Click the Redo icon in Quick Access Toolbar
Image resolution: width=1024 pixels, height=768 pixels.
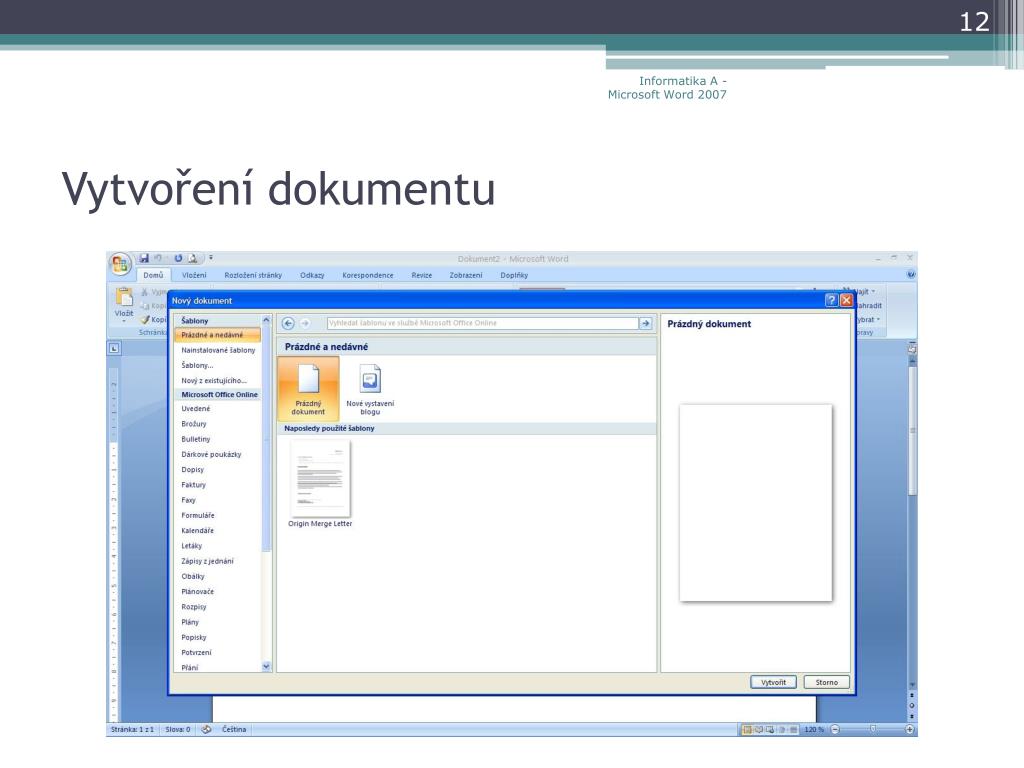(178, 259)
